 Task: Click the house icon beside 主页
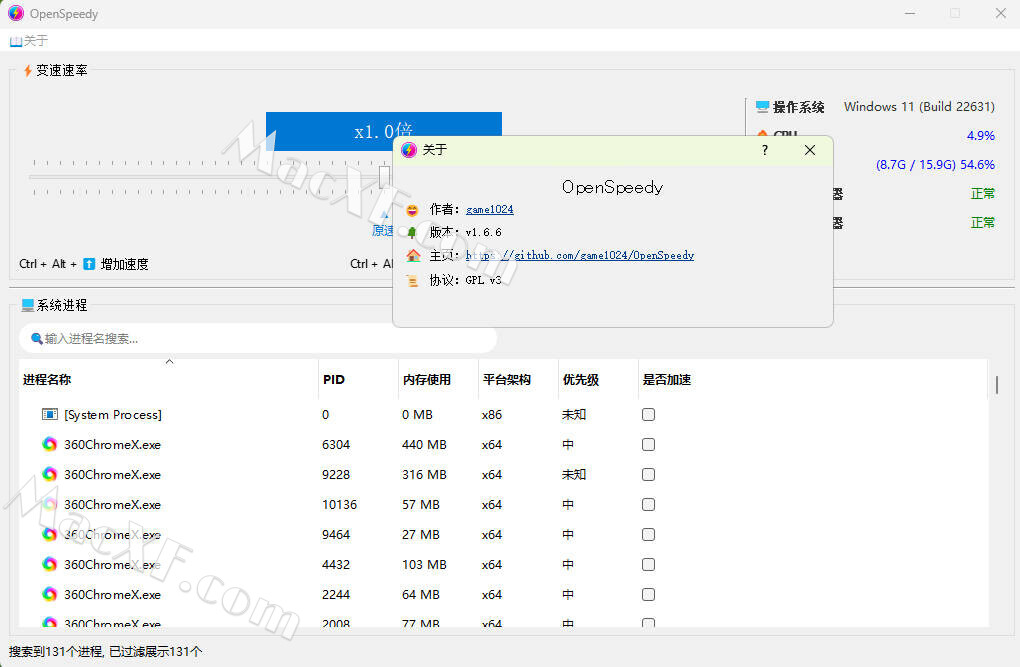(x=413, y=255)
